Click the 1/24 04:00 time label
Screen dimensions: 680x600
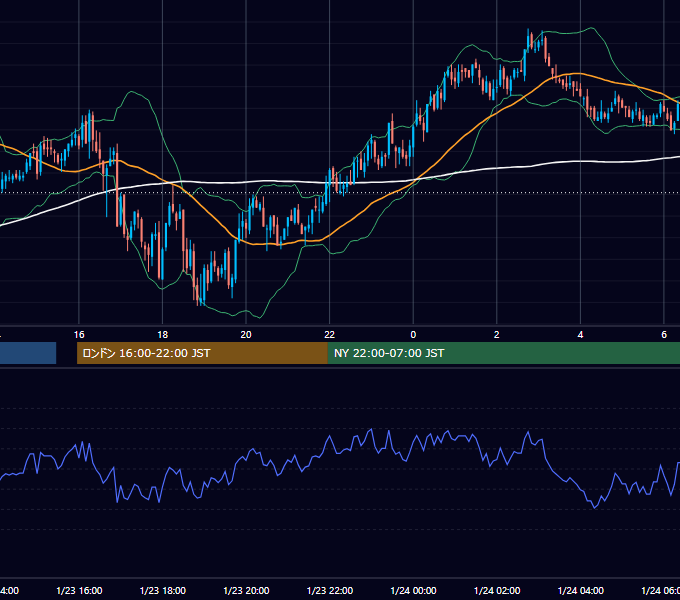click(x=581, y=590)
